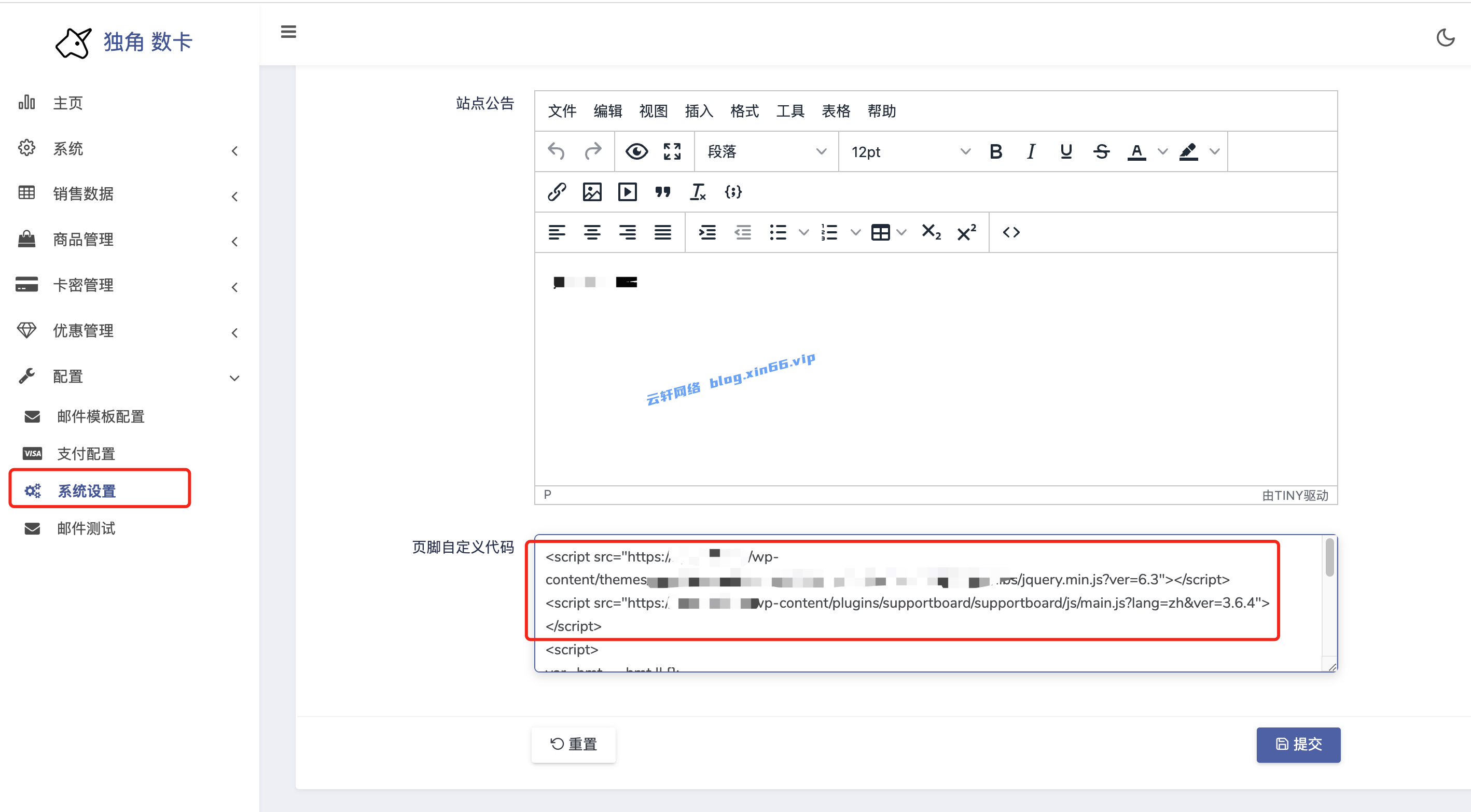
Task: Open the 文件 editor menu
Action: coord(562,111)
